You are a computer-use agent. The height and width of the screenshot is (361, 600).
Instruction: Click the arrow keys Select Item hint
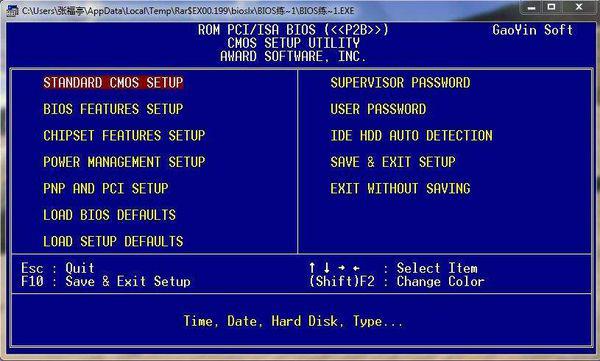393,268
